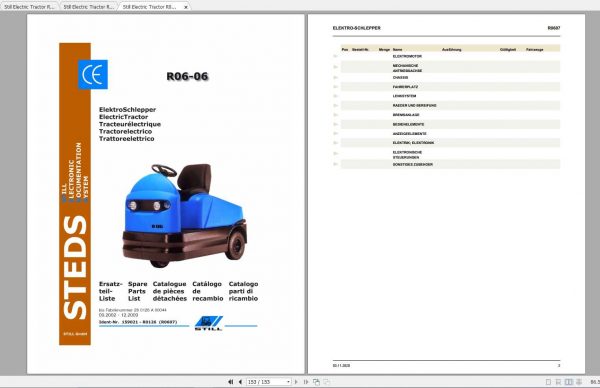Click the arrow marker beside ANZEIGEELEMENTE
600x388 pixels.
336,134
